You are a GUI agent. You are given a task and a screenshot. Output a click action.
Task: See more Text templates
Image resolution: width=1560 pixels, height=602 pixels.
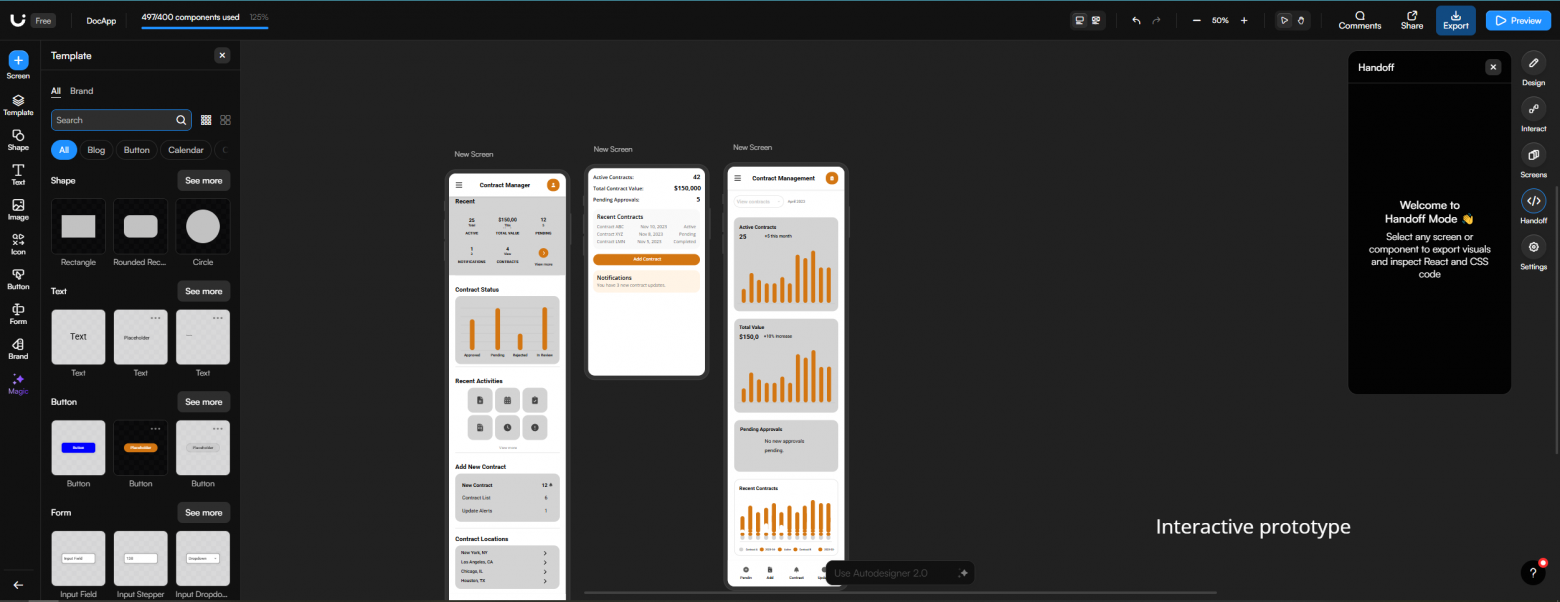[203, 291]
